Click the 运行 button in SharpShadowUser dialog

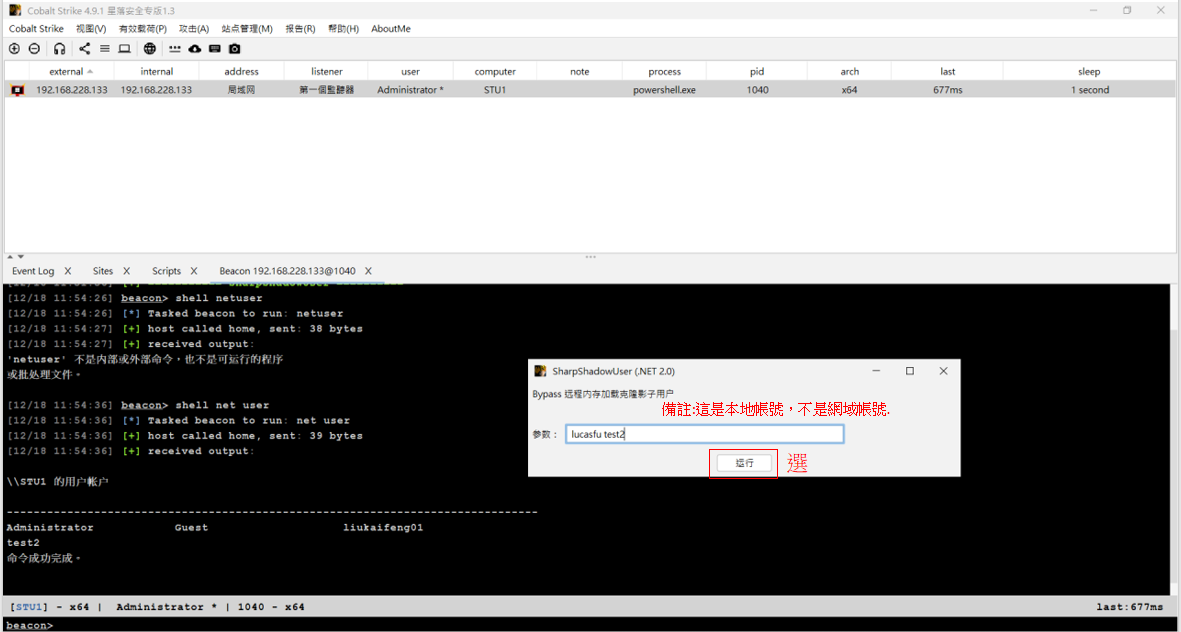744,463
